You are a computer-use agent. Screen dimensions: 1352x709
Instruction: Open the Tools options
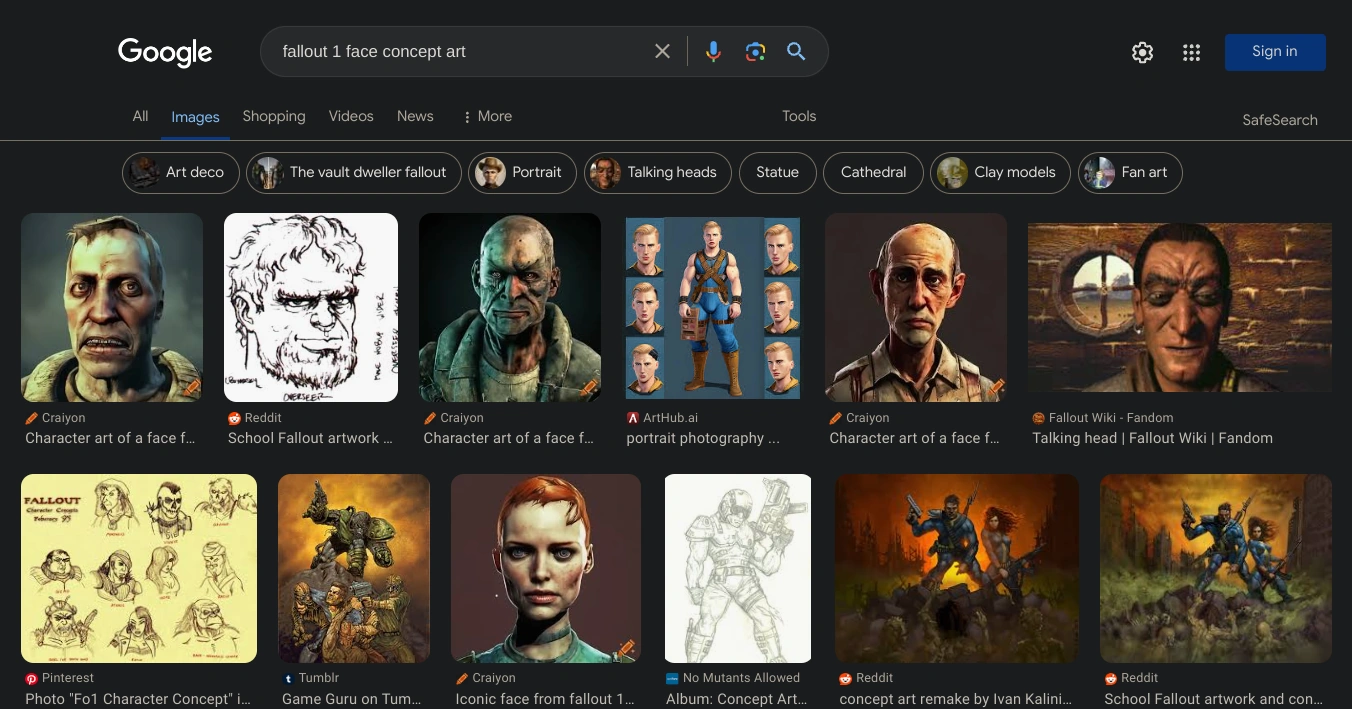[x=798, y=116]
